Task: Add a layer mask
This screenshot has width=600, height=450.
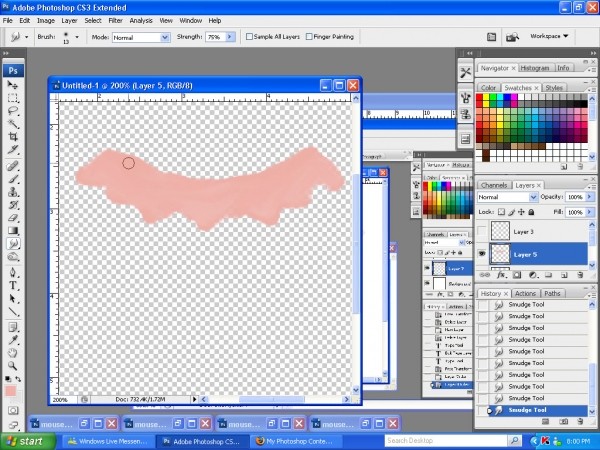Action: point(517,275)
